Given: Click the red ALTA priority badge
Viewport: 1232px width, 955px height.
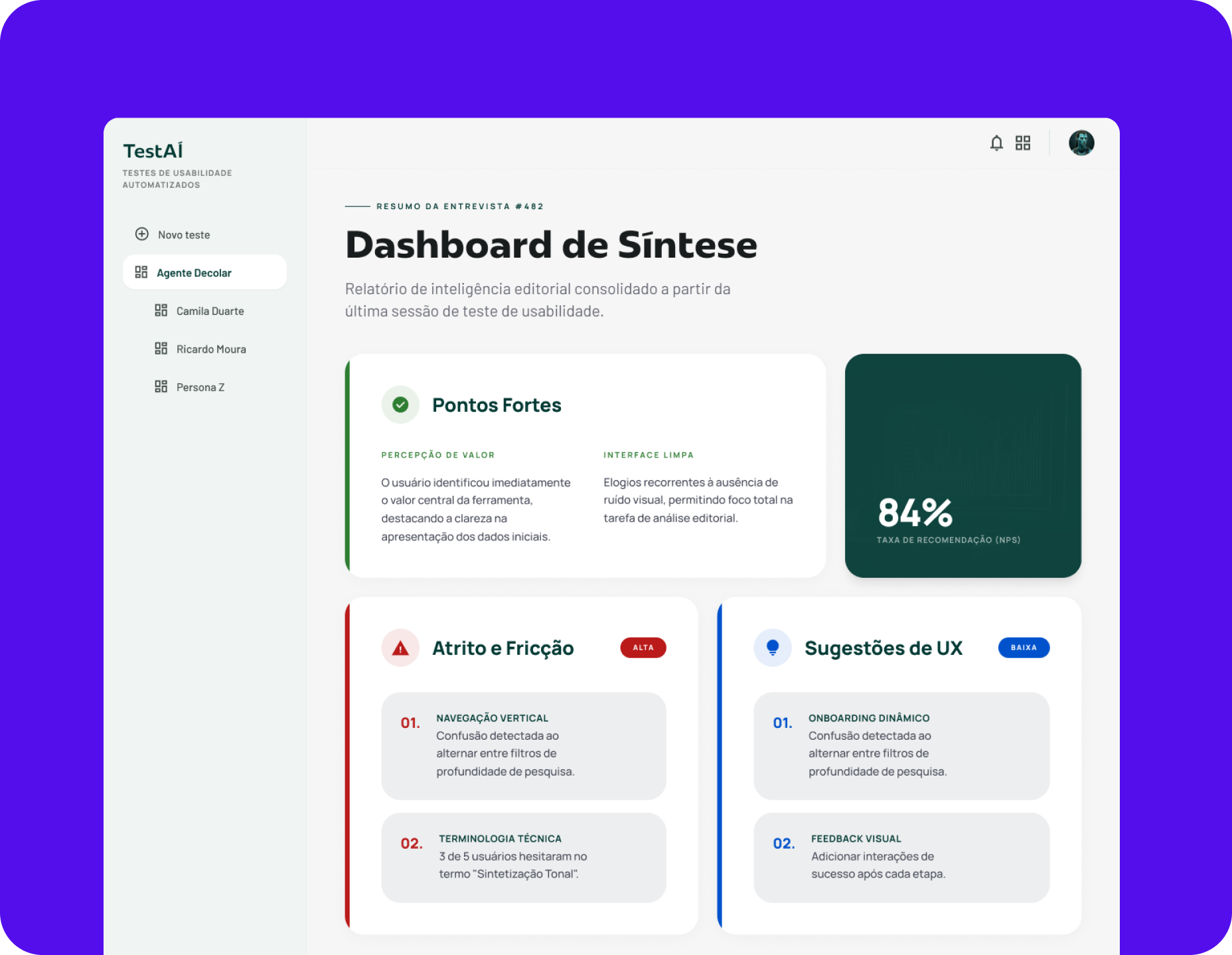Looking at the screenshot, I should tap(643, 648).
